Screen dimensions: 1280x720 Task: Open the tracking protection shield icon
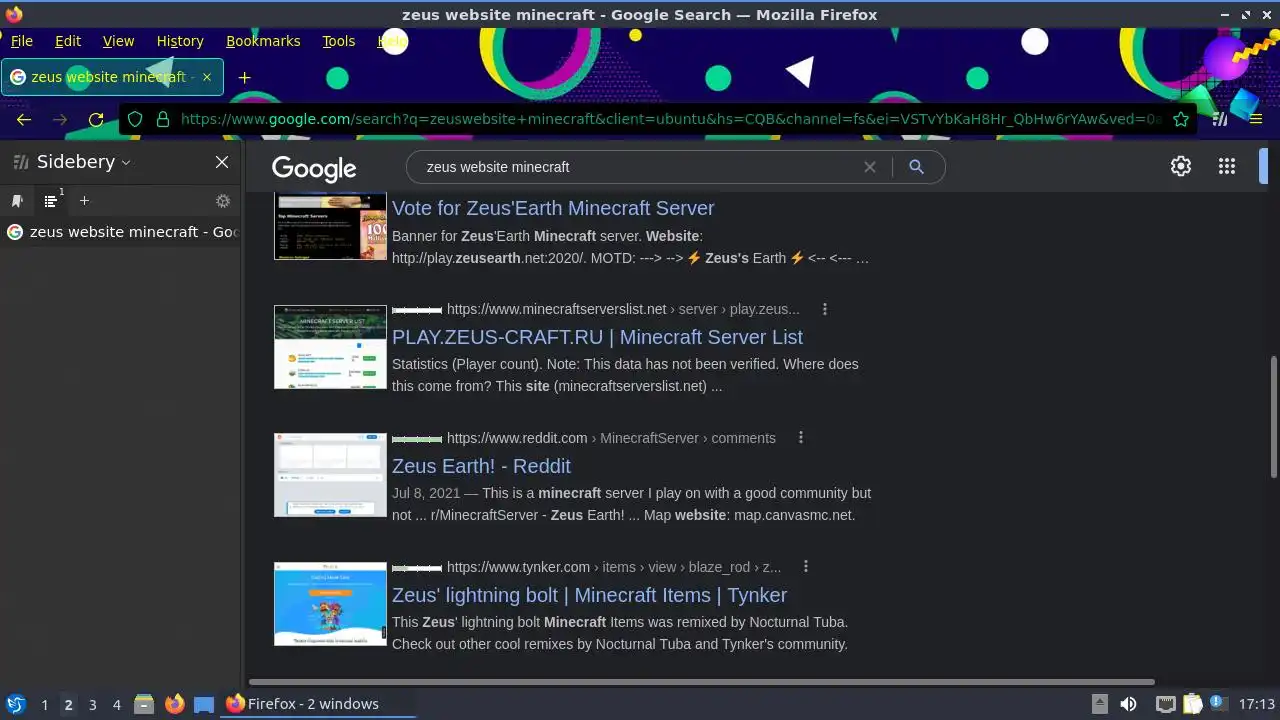point(135,119)
